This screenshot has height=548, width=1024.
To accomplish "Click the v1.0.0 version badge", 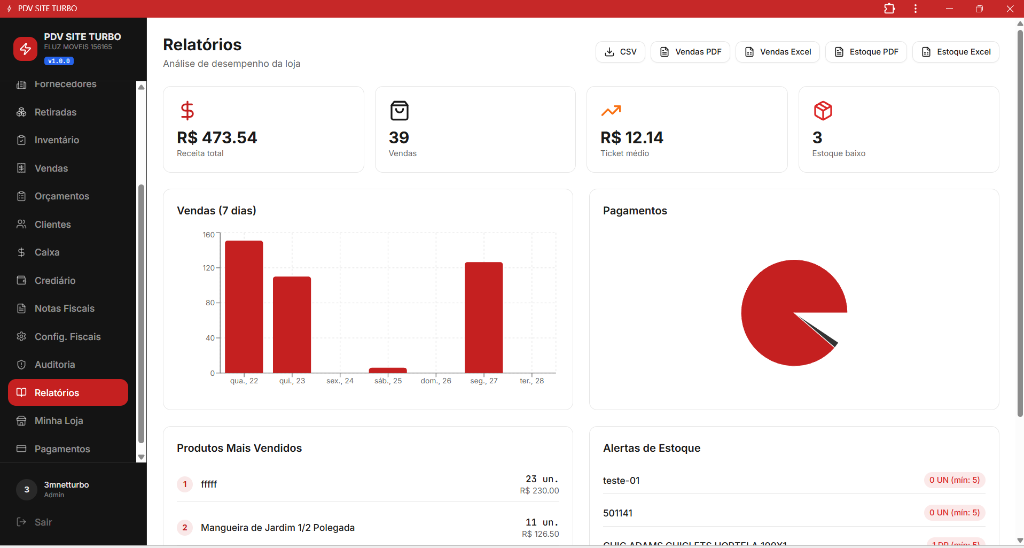I will point(59,61).
